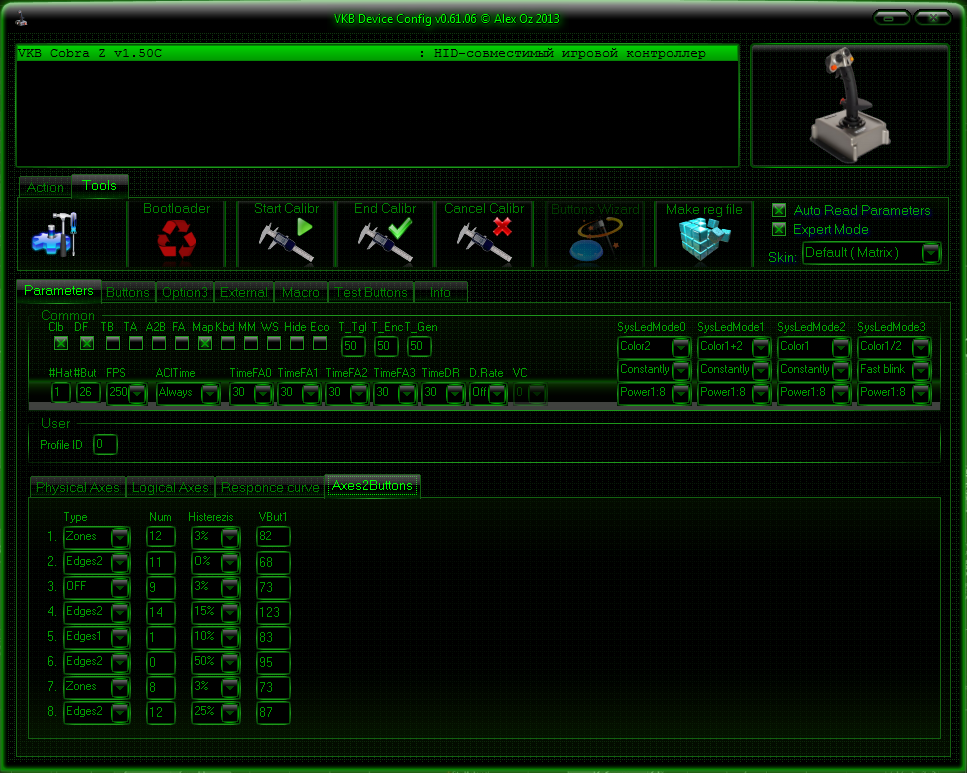The width and height of the screenshot is (967, 773).
Task: Click the joystick device image
Action: (x=849, y=105)
